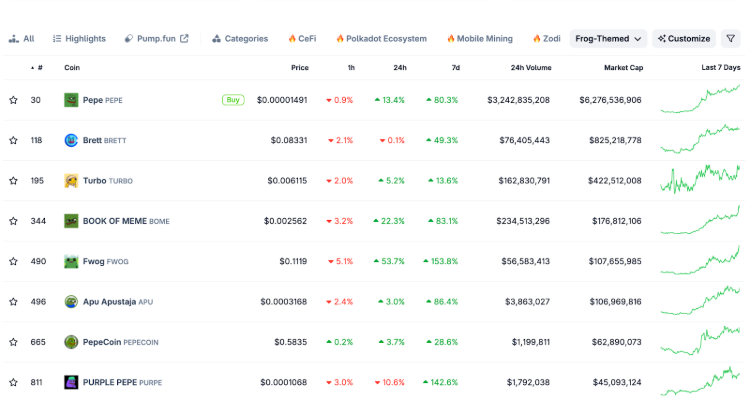Click 24h volume $162,830,791
750x400 pixels.
tap(524, 181)
